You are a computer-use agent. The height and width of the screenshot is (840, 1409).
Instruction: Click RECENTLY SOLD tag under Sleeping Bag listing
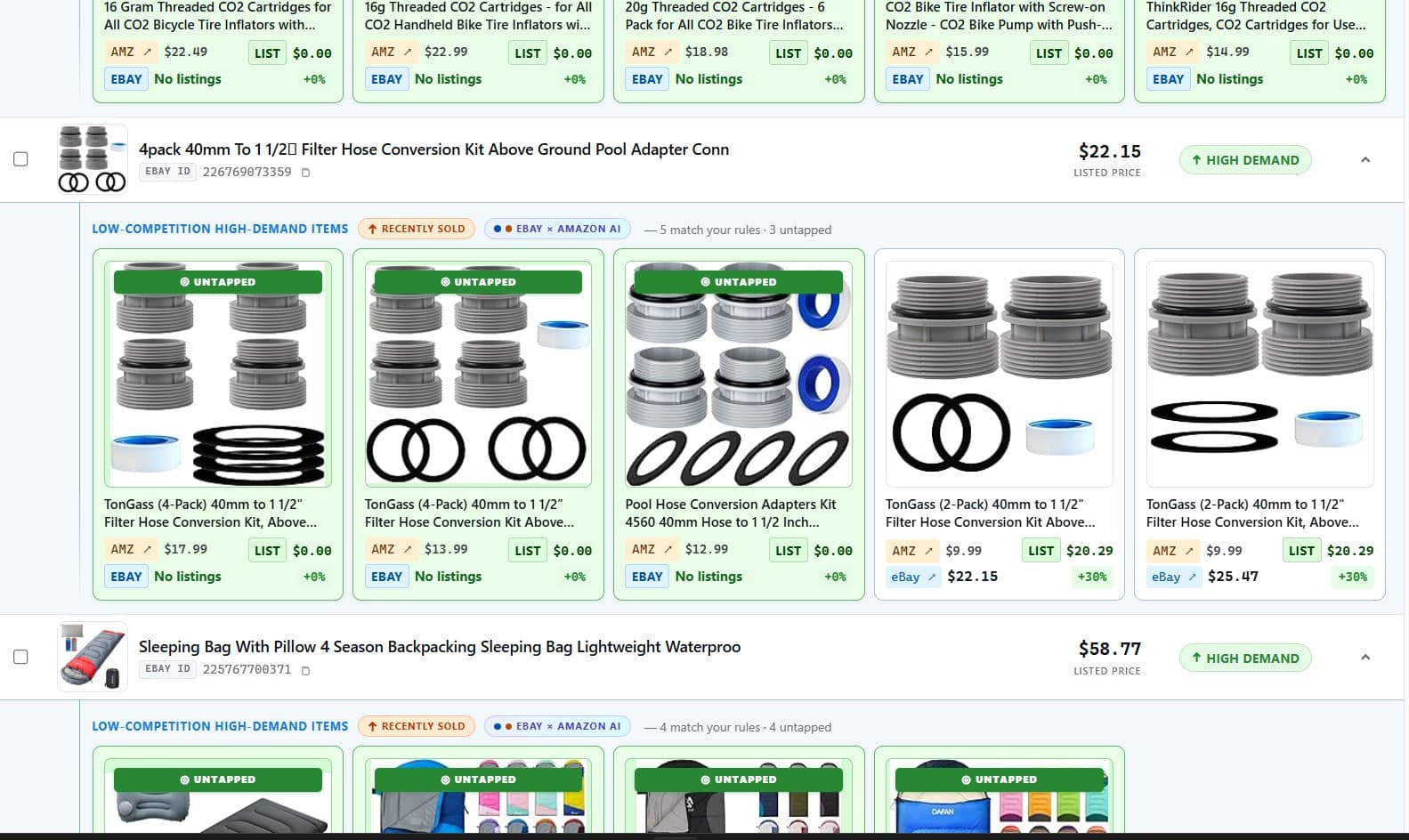pos(417,726)
